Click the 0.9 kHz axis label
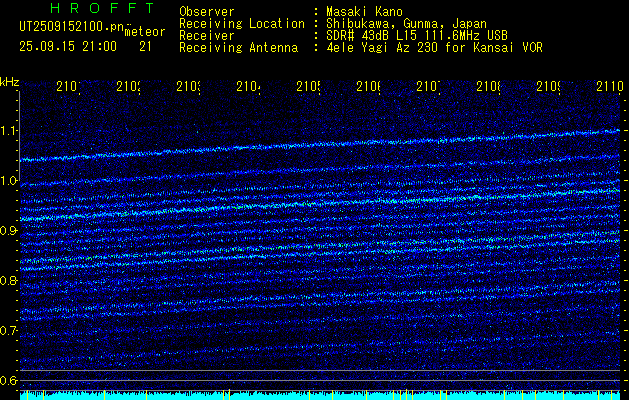This screenshot has height=400, width=629. pyautogui.click(x=8, y=231)
